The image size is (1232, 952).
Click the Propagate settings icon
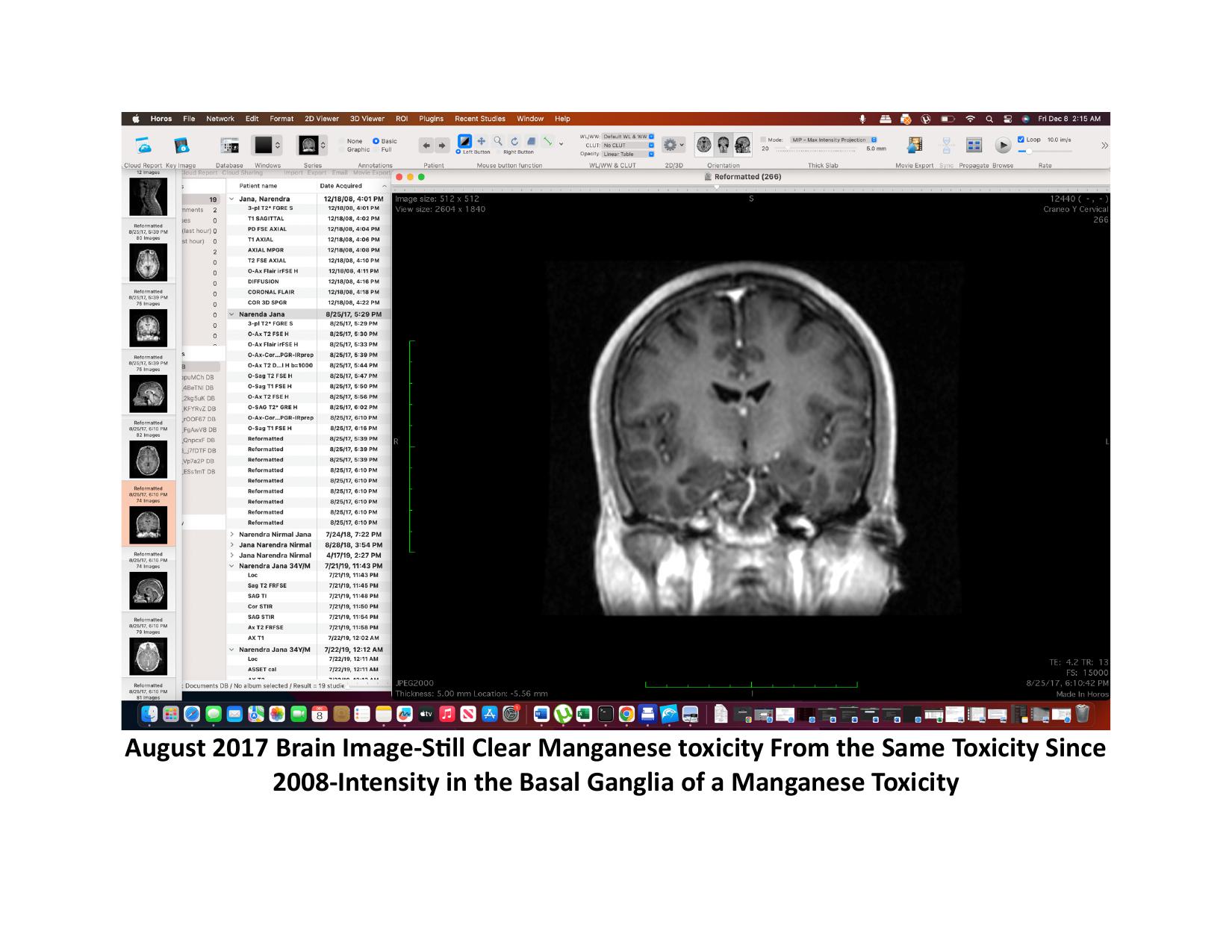click(974, 146)
